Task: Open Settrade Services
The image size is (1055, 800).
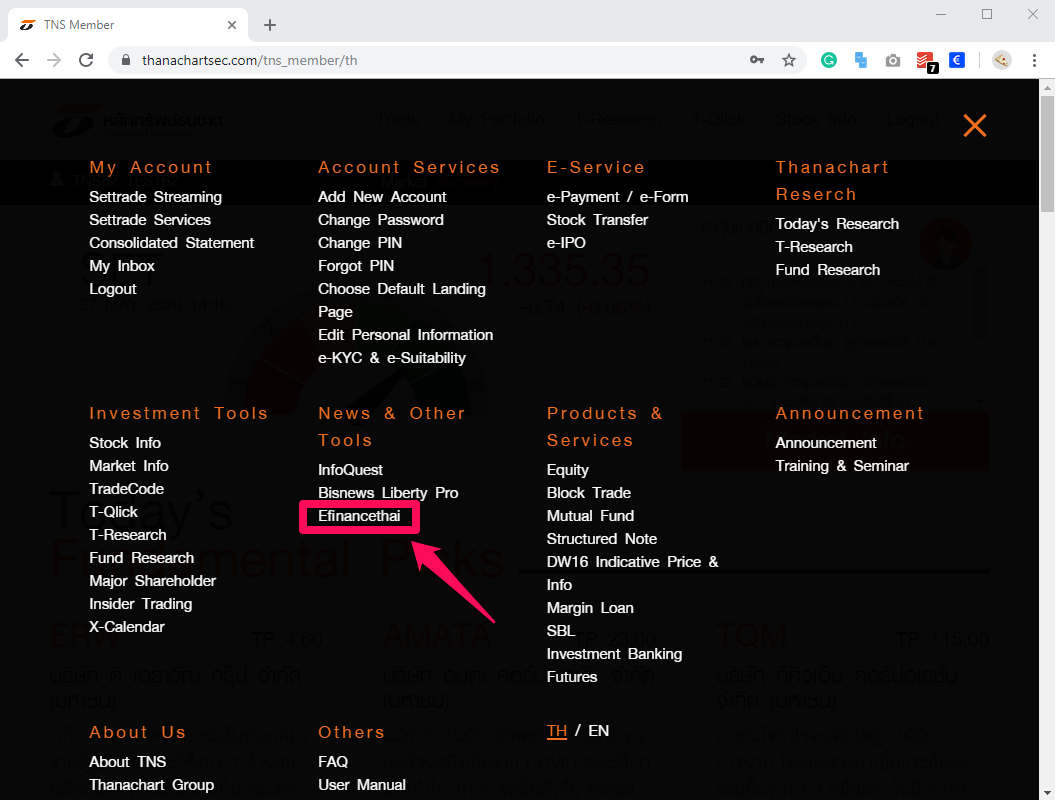Action: 150,220
